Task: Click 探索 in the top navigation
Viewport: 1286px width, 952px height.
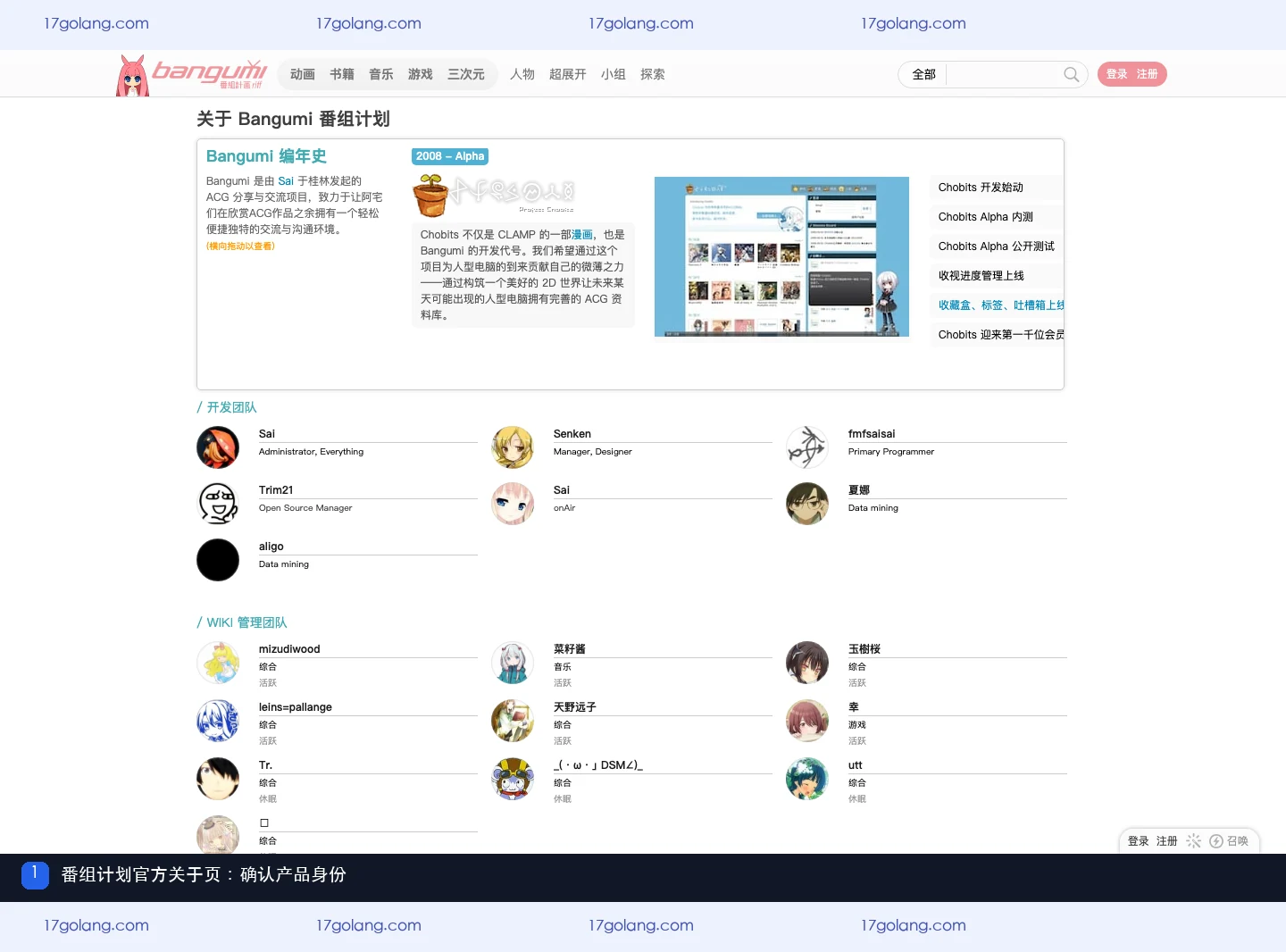Action: pos(653,74)
